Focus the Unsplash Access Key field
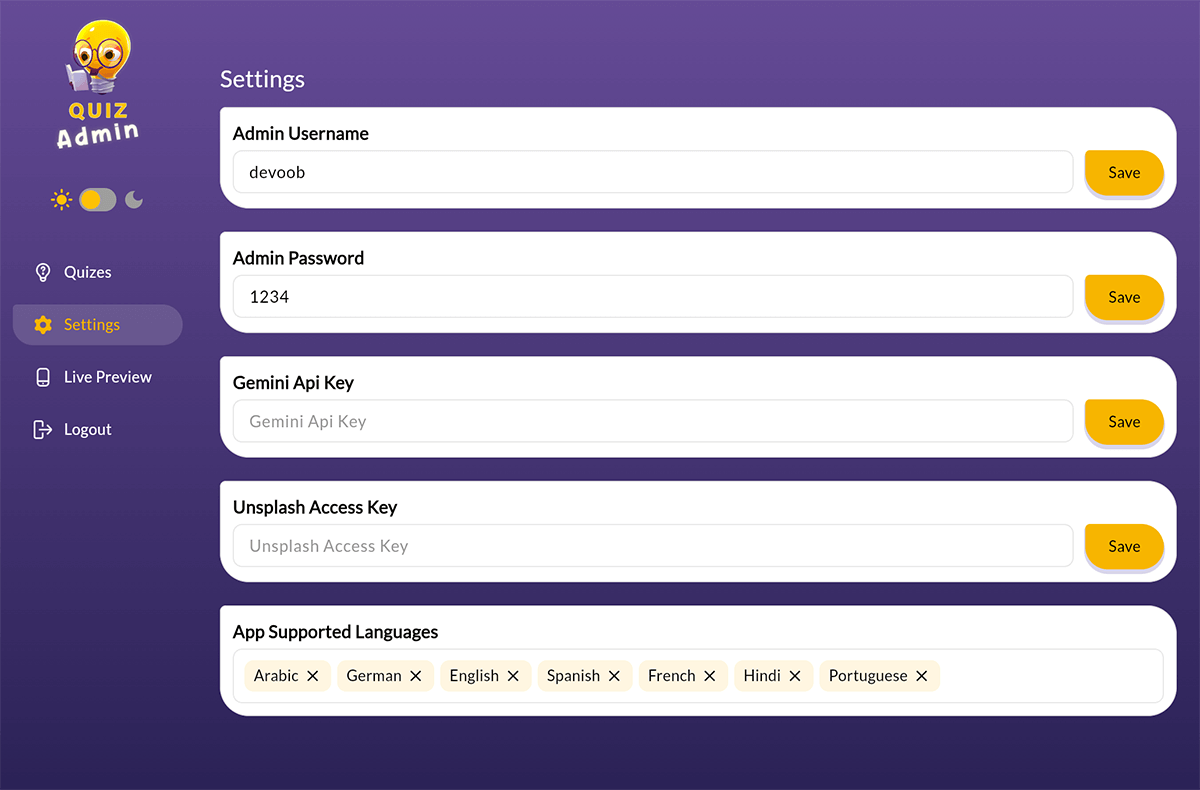The image size is (1200, 790). [x=652, y=546]
